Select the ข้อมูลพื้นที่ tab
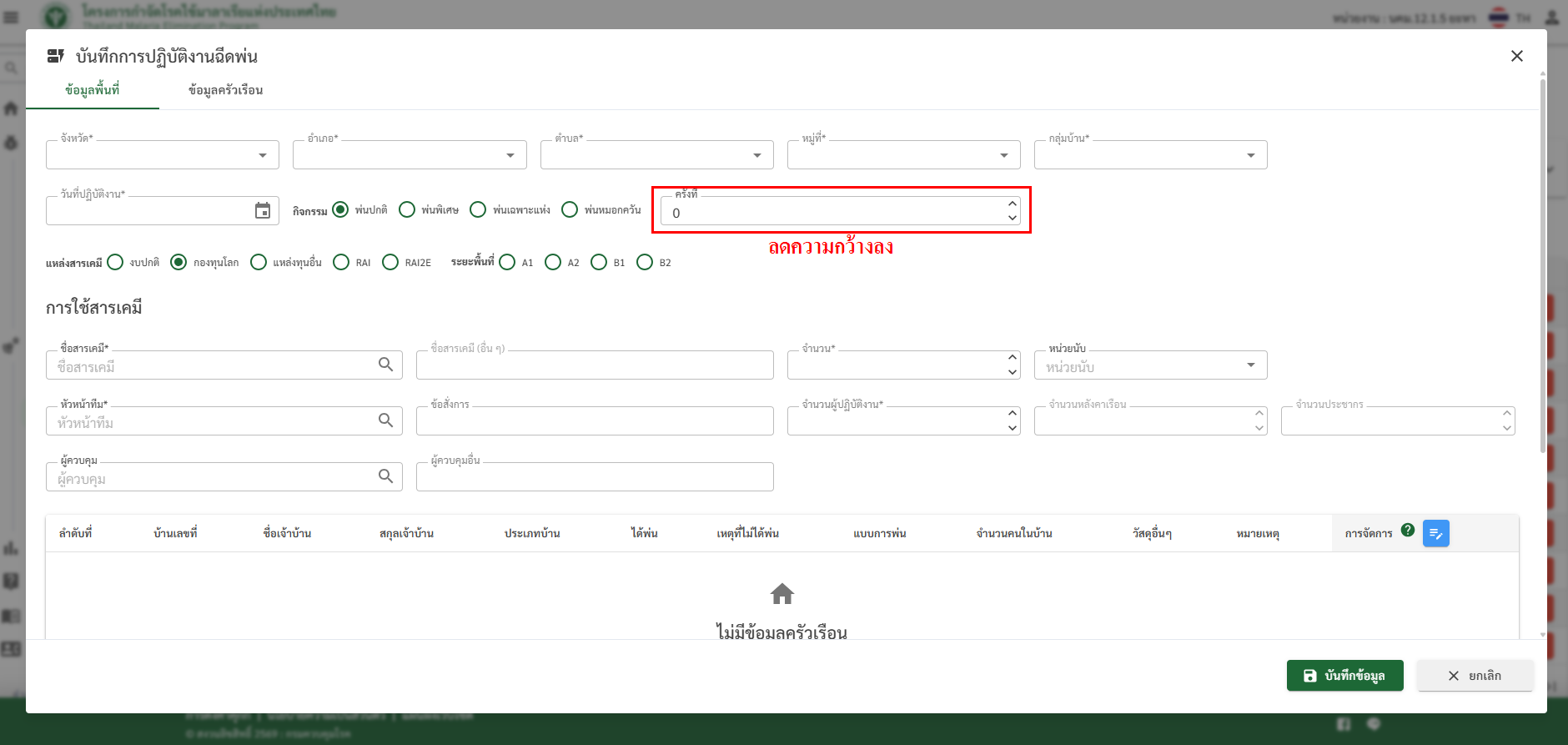Viewport: 1568px width, 745px height. click(x=93, y=90)
